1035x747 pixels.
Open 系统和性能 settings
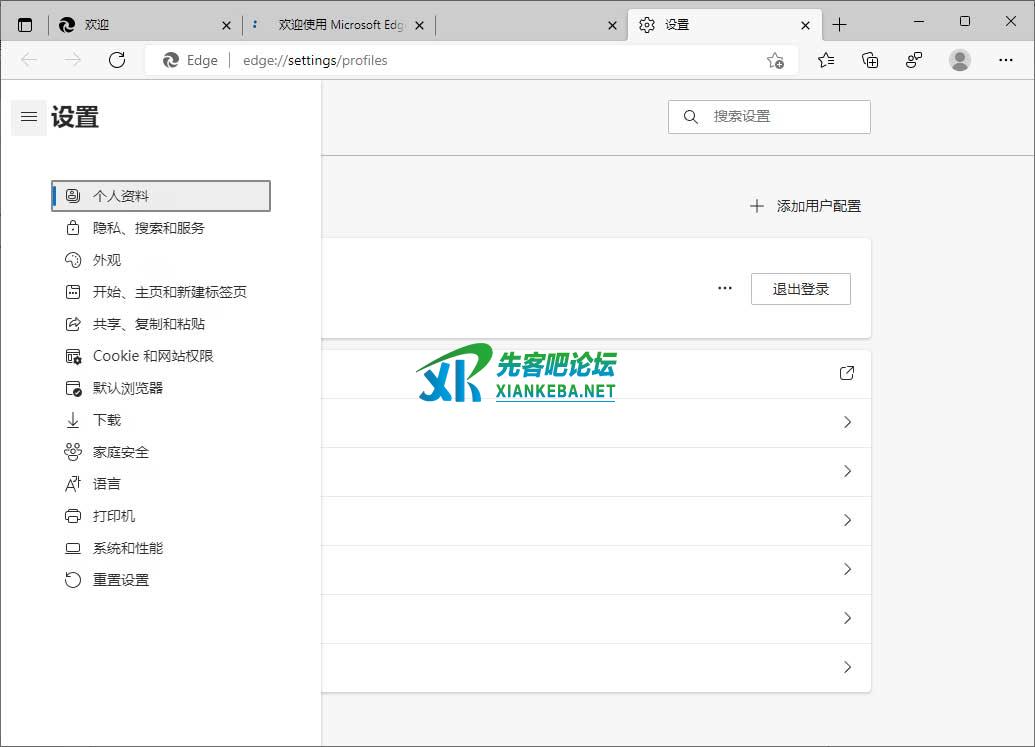click(x=128, y=548)
